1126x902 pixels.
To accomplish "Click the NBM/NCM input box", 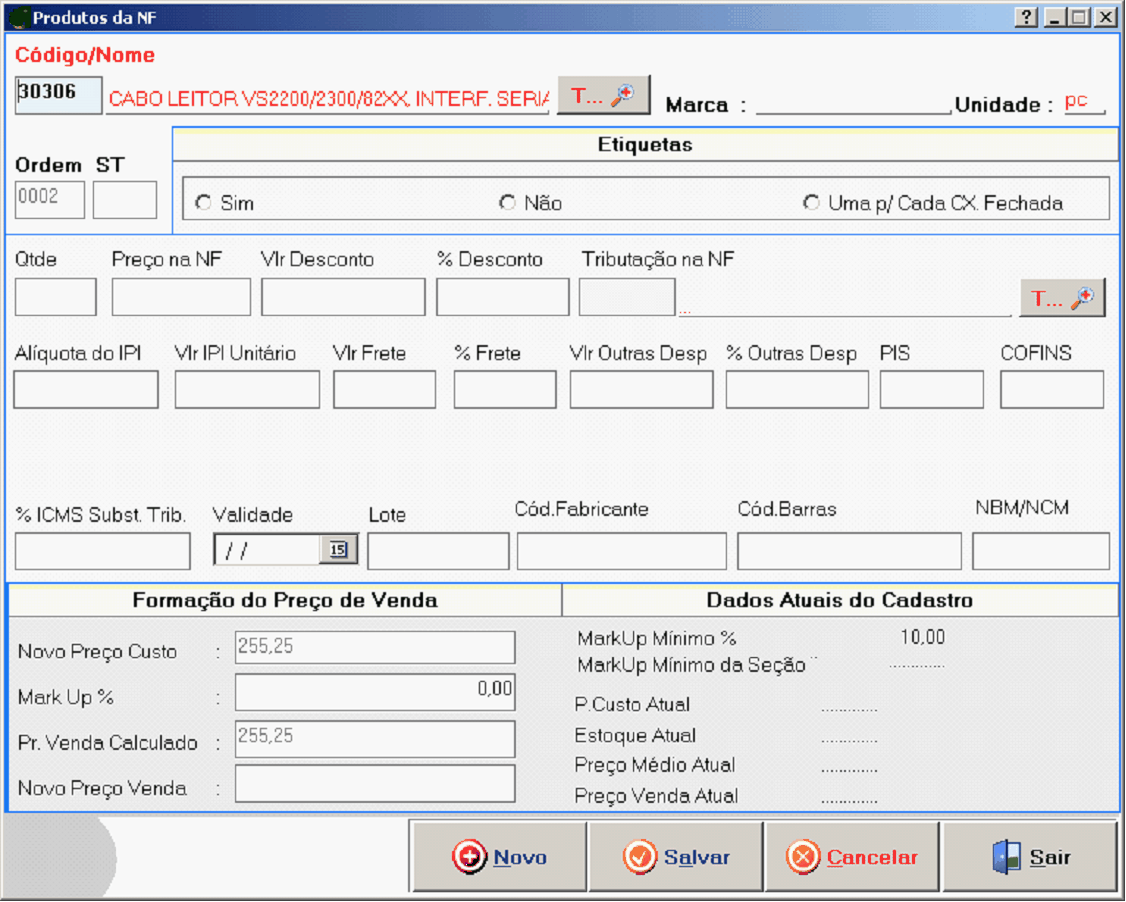I will coord(1040,551).
